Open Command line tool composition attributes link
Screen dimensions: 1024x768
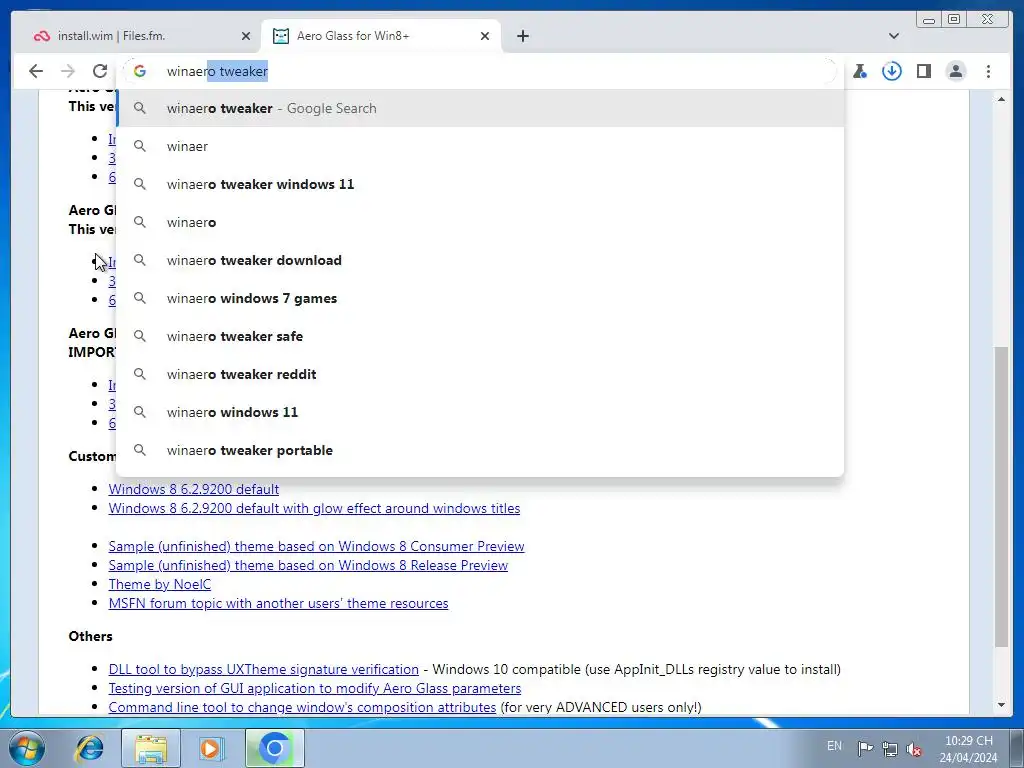[x=302, y=707]
